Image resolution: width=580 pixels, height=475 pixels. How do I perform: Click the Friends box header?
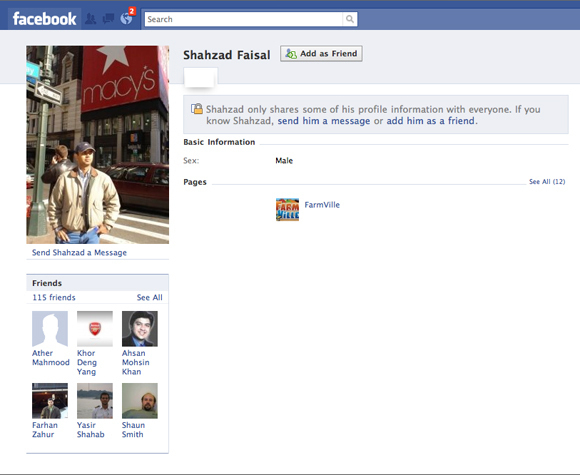click(x=98, y=283)
